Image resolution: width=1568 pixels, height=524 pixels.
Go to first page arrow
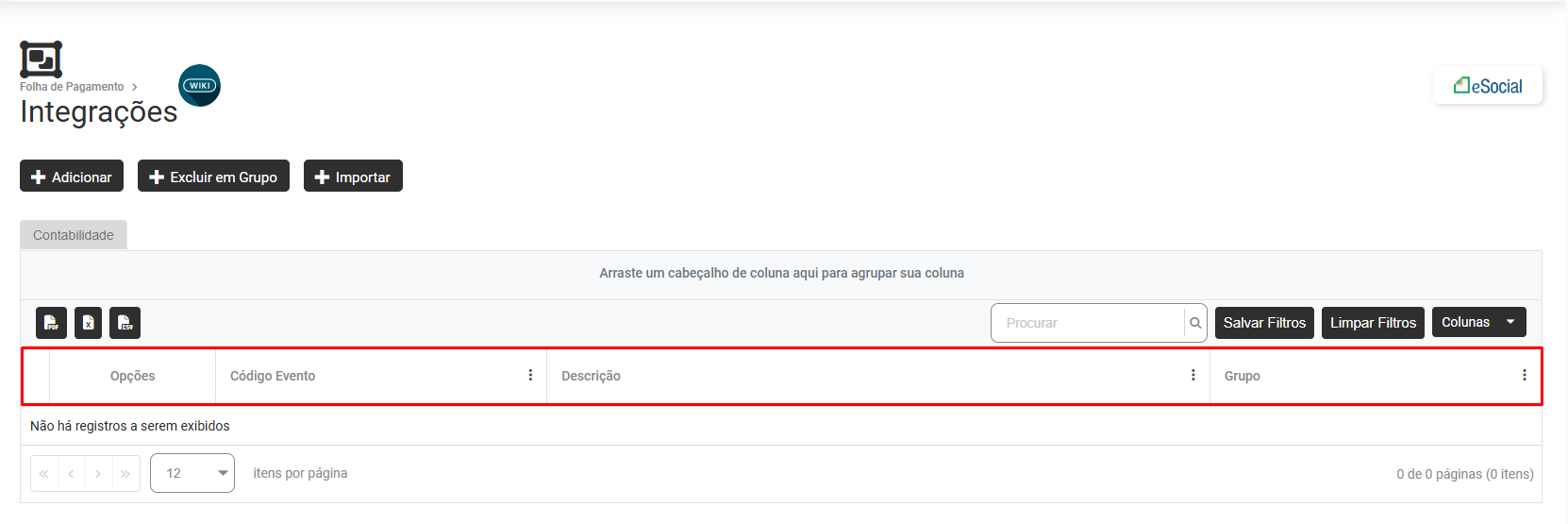[44, 474]
